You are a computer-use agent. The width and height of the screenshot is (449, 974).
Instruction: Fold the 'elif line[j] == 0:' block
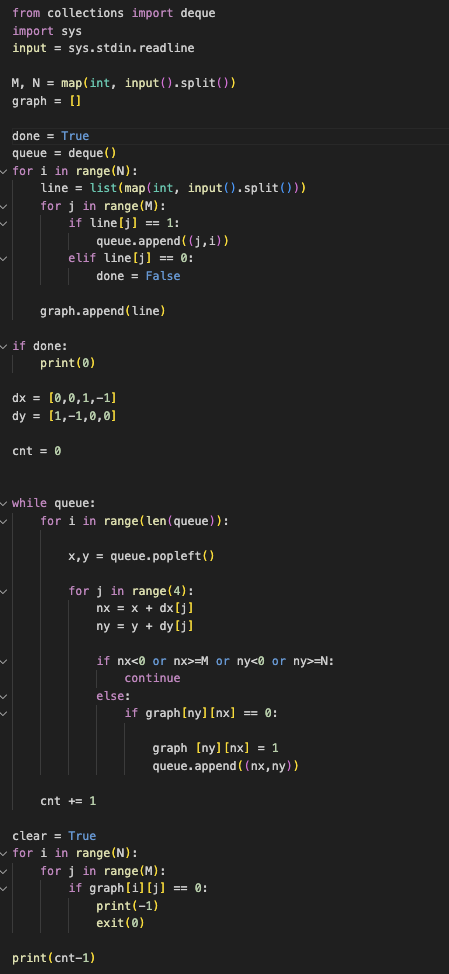(4, 258)
